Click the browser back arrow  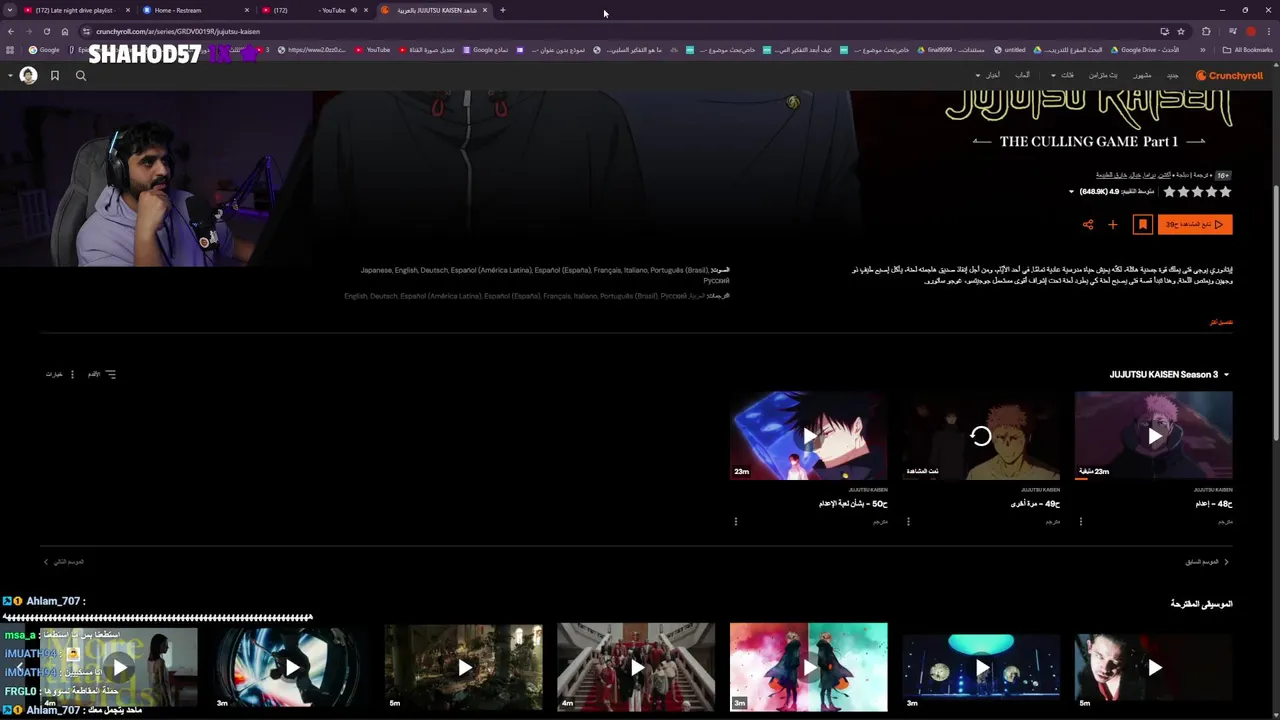[x=10, y=31]
